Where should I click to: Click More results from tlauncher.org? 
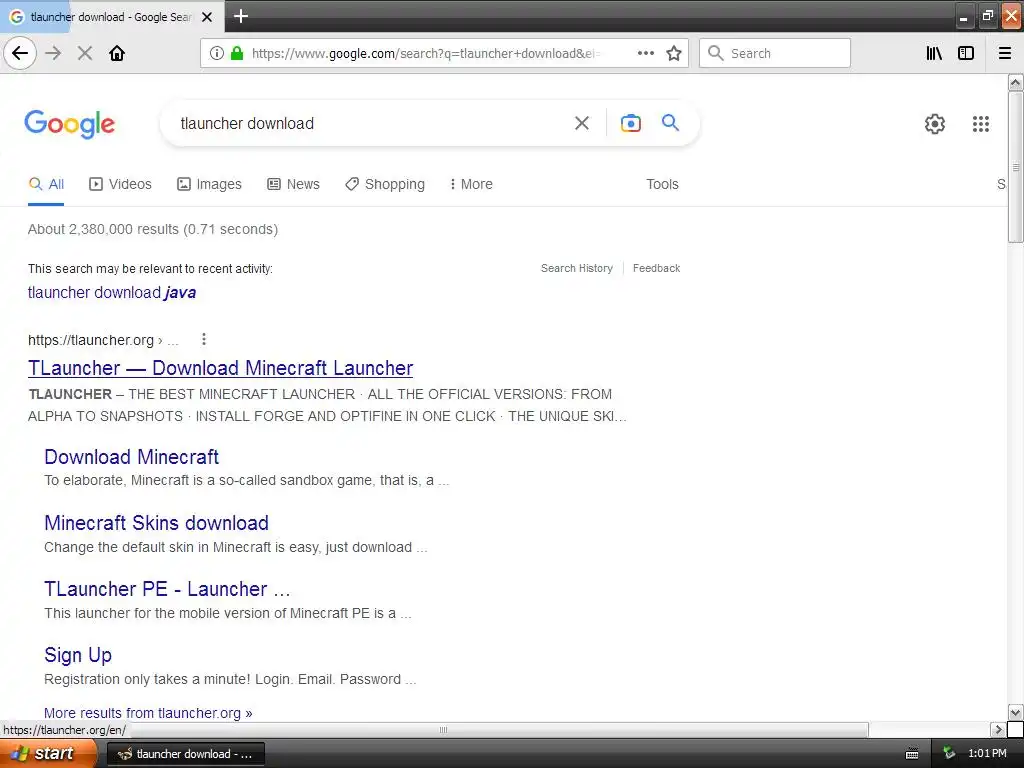tap(148, 713)
